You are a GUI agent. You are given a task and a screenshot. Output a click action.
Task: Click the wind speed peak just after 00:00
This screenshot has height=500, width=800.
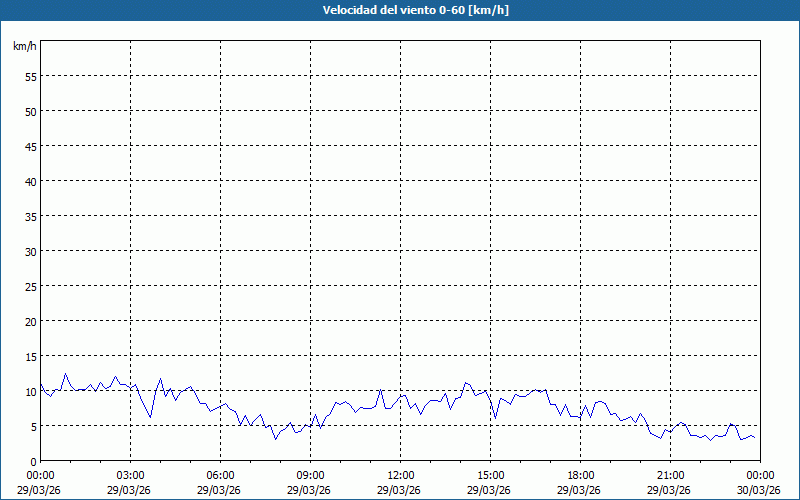click(x=66, y=374)
